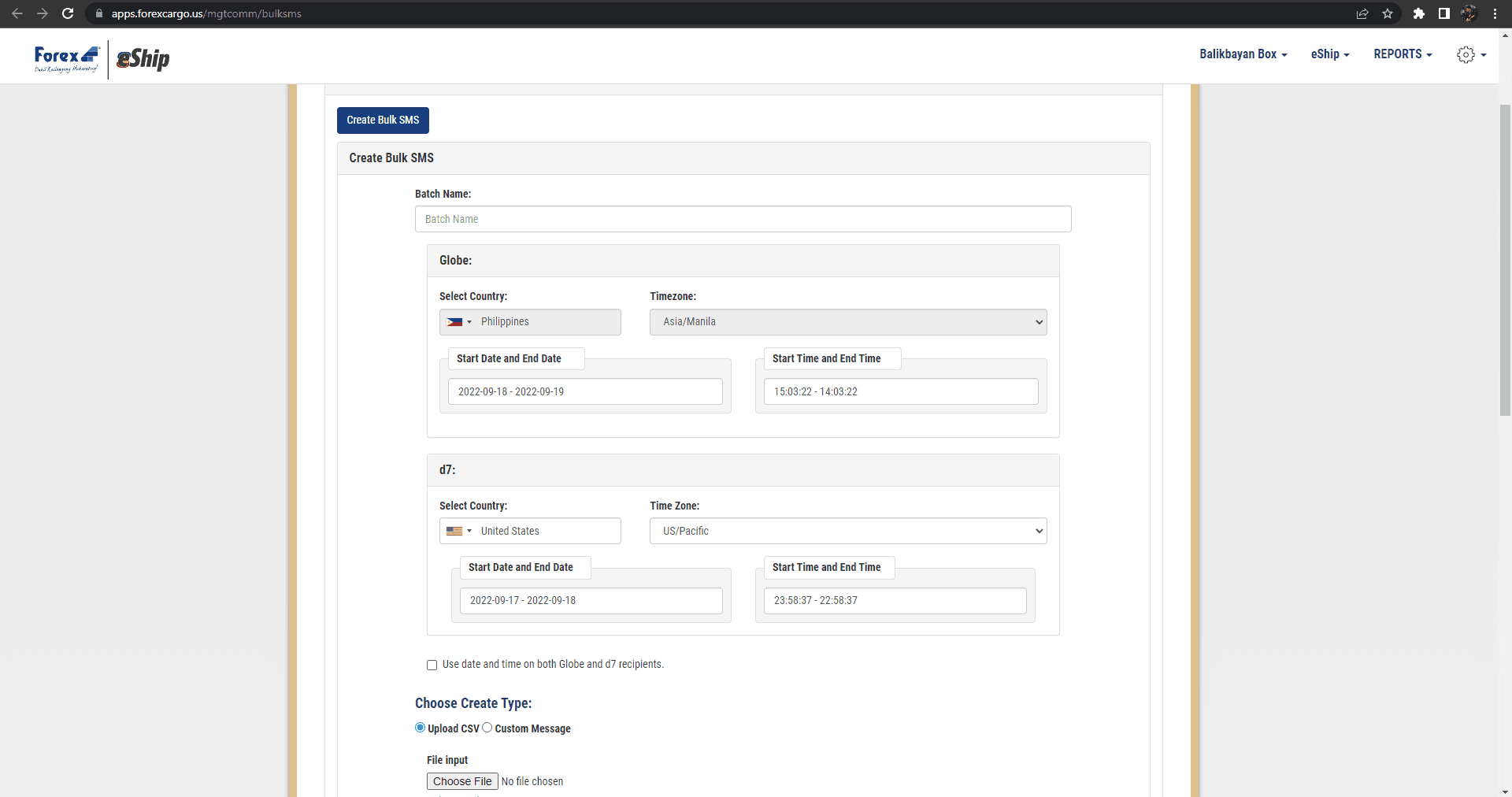Click 'No file chosen' text
Viewport: 1512px width, 797px height.
click(532, 782)
